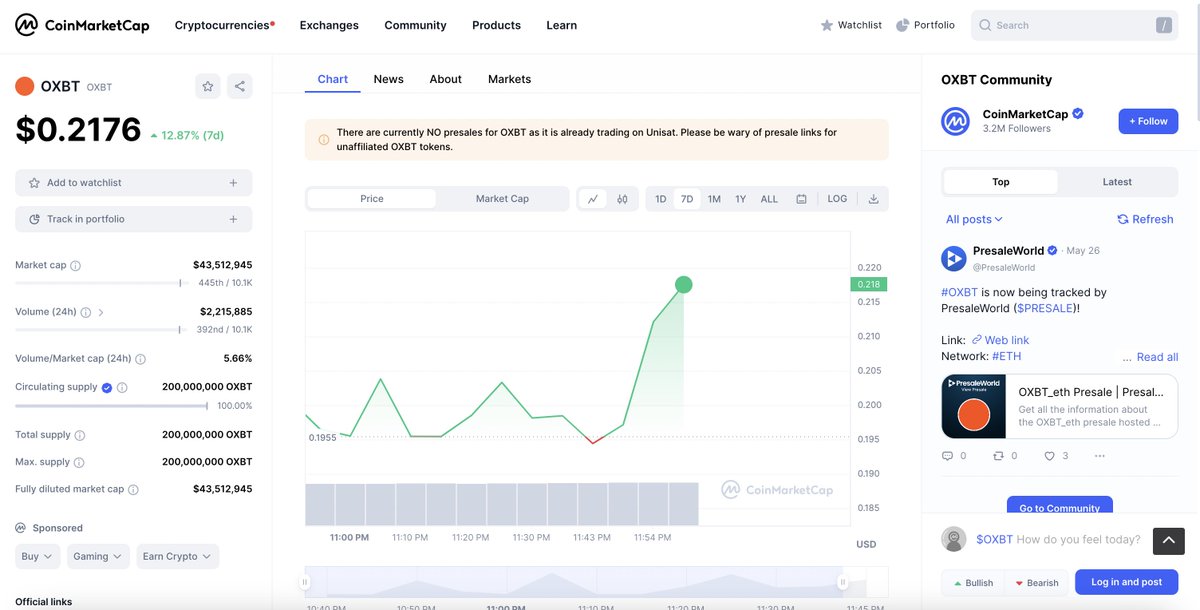This screenshot has width=1200, height=610.
Task: Click the Fully diluted market cap info icon
Action: [133, 490]
